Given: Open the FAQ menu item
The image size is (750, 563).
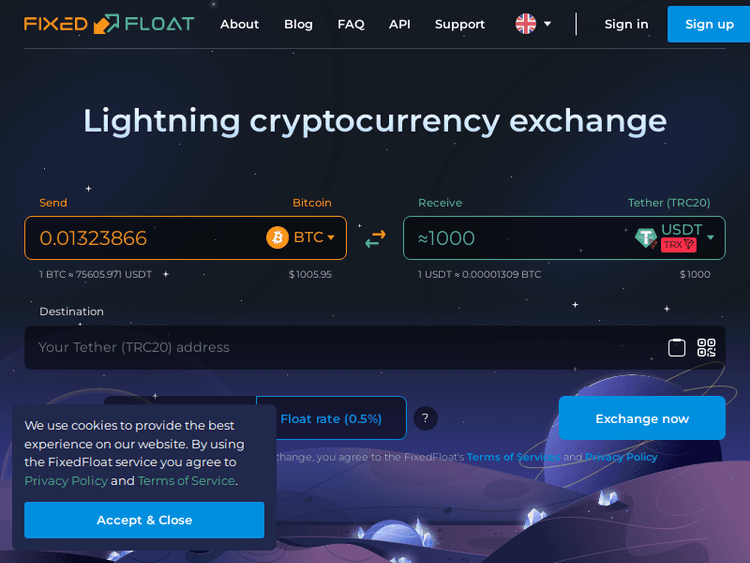Looking at the screenshot, I should click(351, 24).
